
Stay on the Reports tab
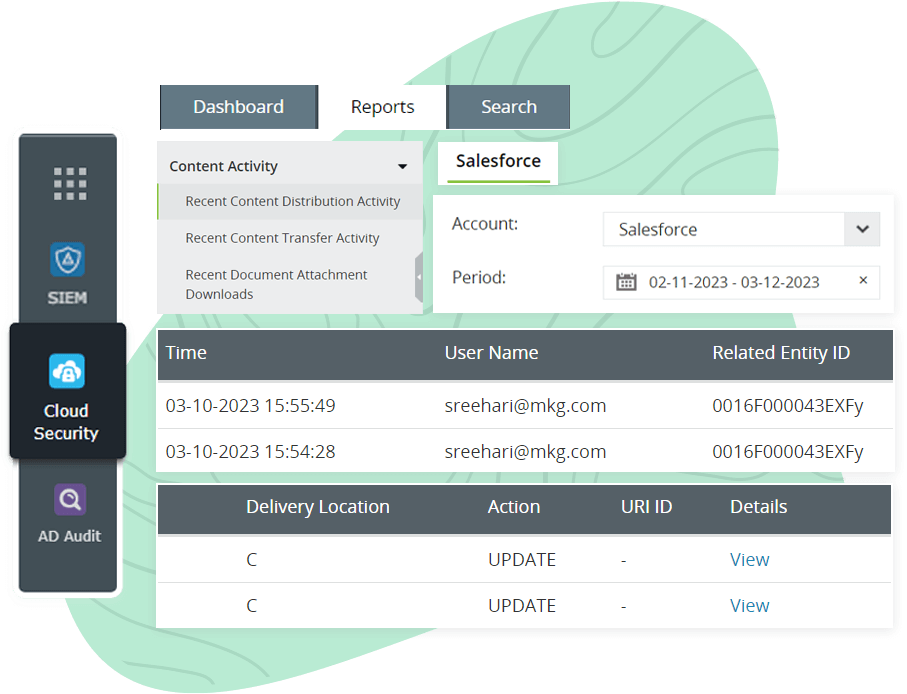(382, 106)
